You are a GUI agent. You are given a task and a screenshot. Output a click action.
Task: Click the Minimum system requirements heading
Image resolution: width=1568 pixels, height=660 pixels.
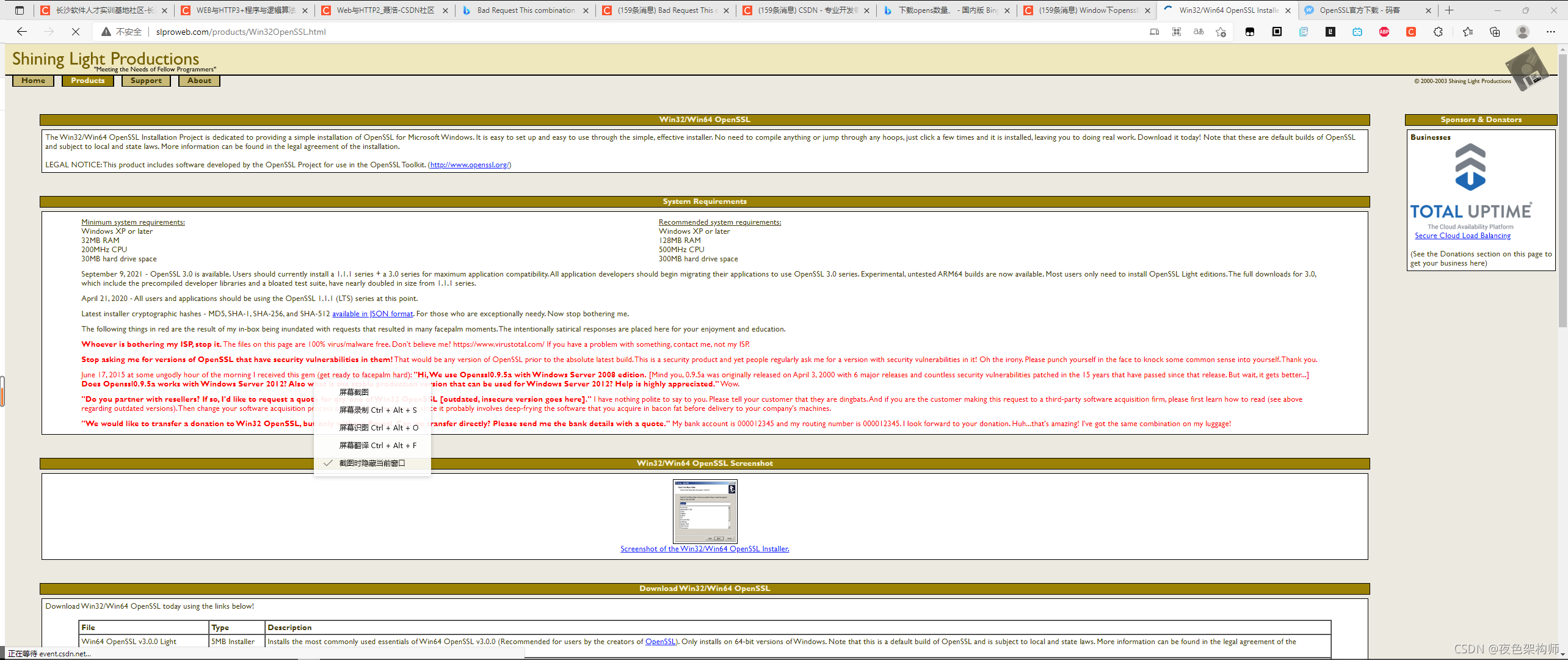coord(133,222)
